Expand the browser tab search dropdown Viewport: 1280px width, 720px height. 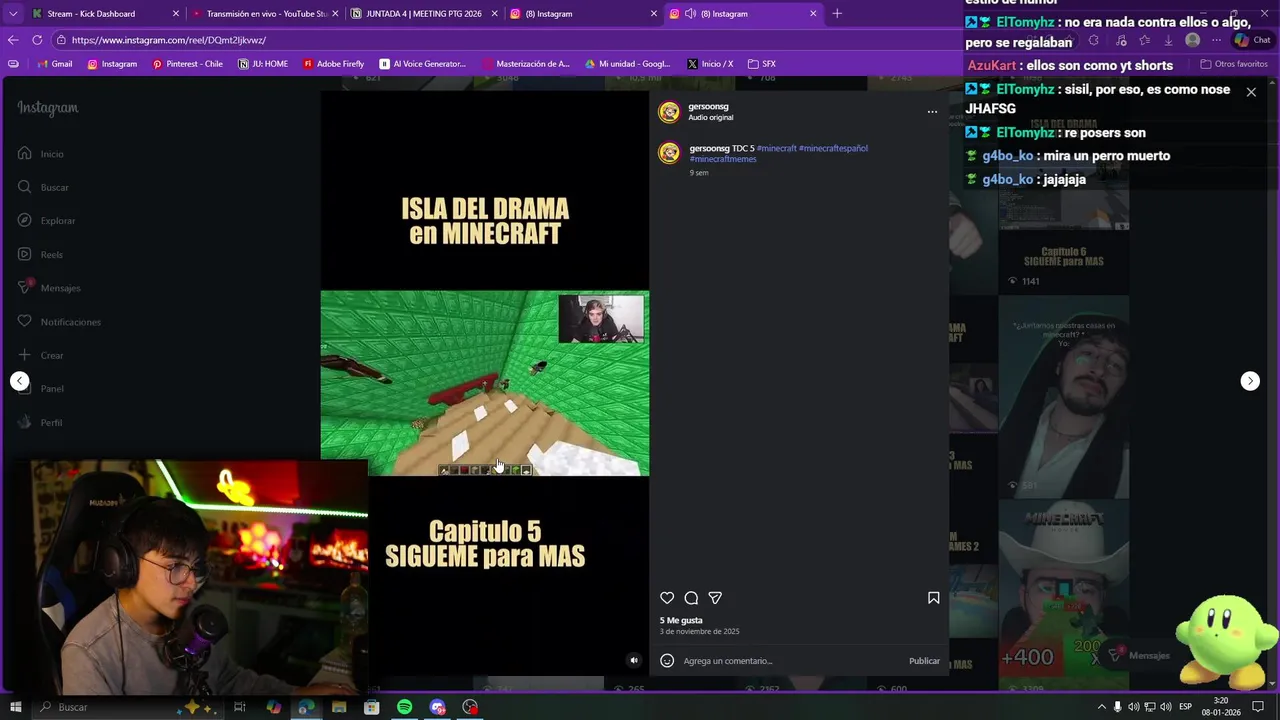(x=12, y=14)
